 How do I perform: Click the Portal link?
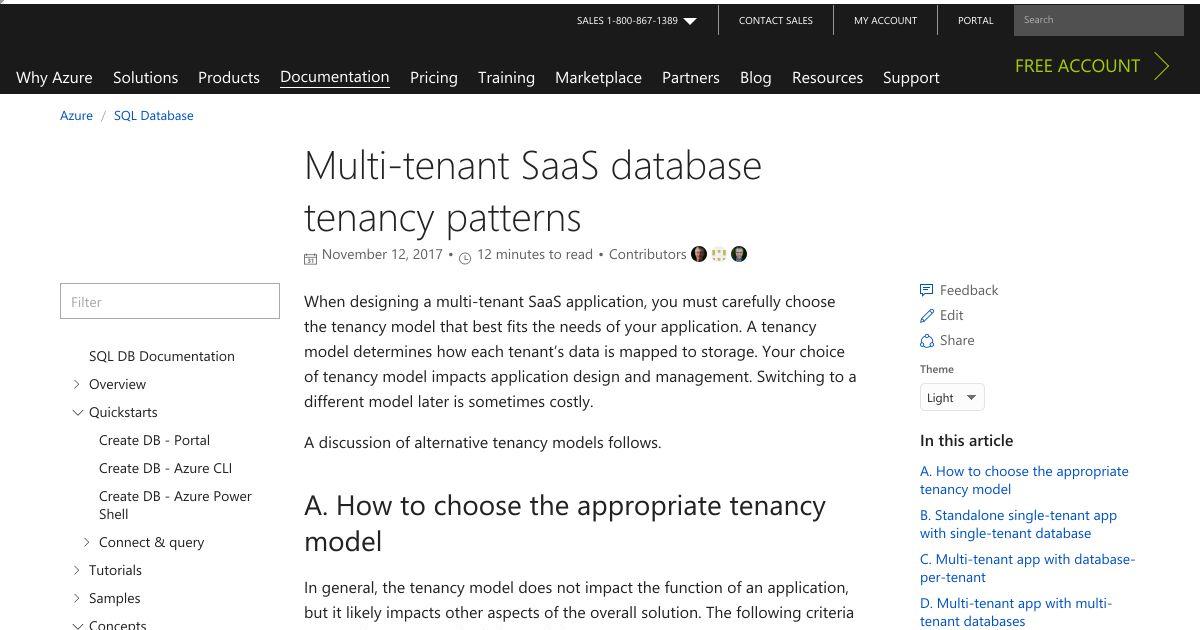[976, 20]
